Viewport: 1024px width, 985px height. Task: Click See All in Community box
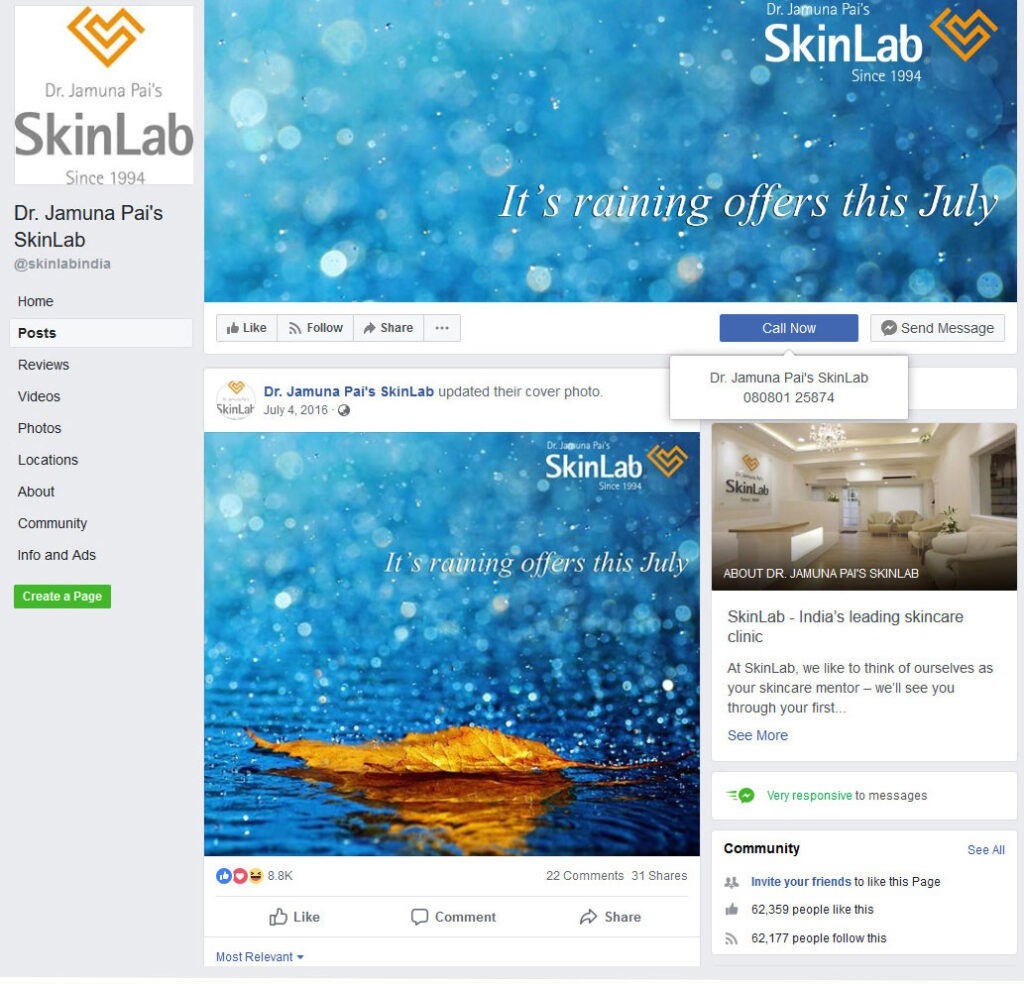pyautogui.click(x=986, y=850)
